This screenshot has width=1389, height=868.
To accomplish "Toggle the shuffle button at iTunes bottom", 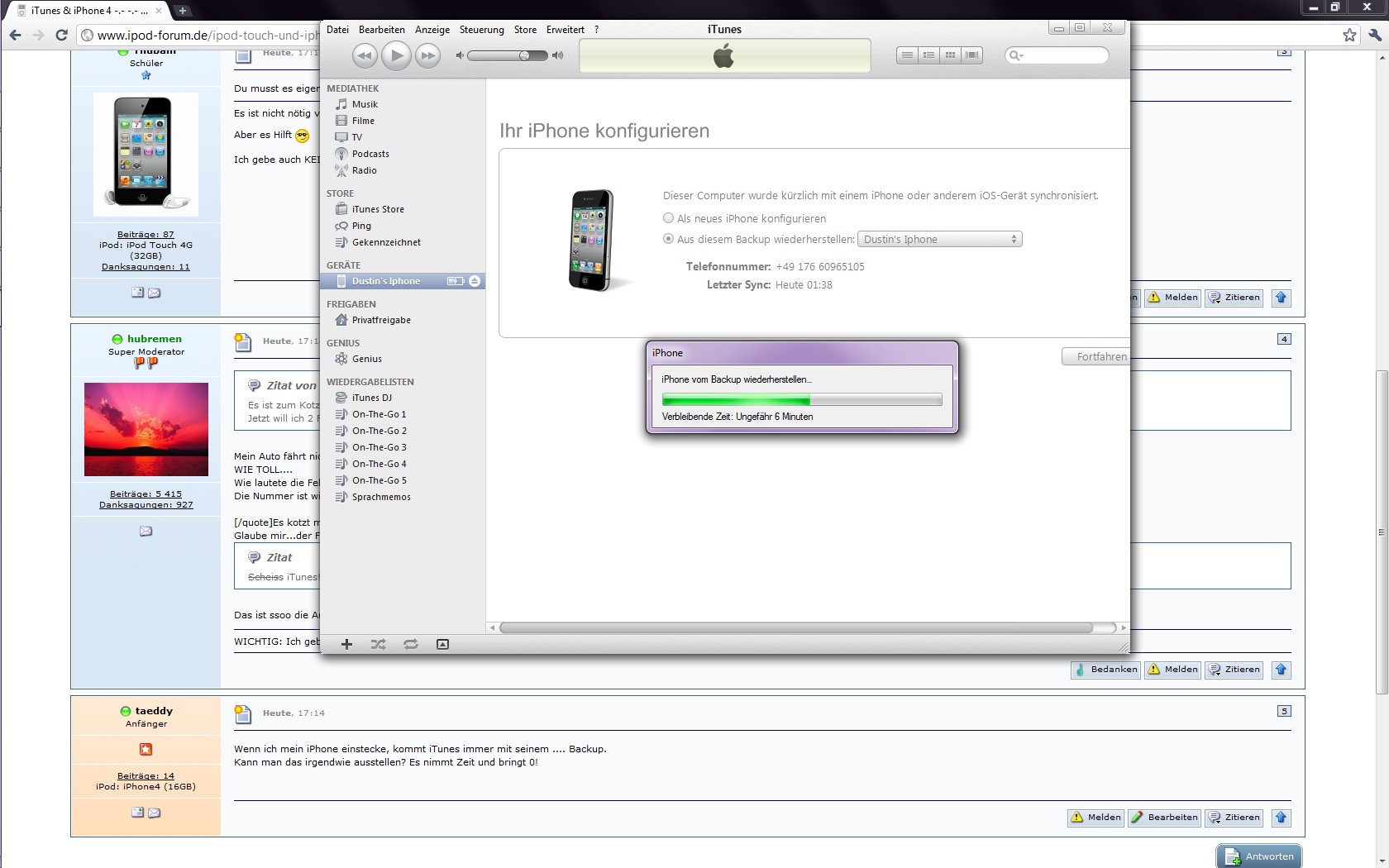I will tap(379, 644).
